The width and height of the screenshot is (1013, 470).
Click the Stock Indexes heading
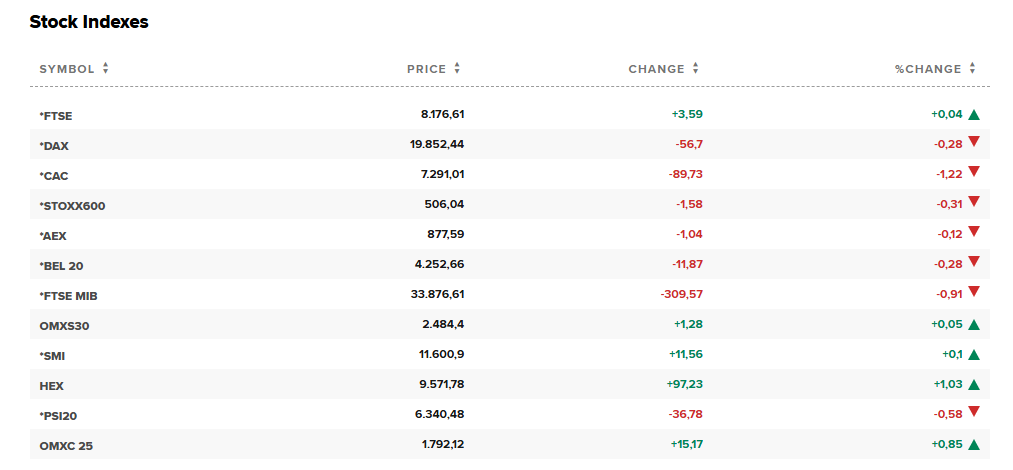coord(89,22)
